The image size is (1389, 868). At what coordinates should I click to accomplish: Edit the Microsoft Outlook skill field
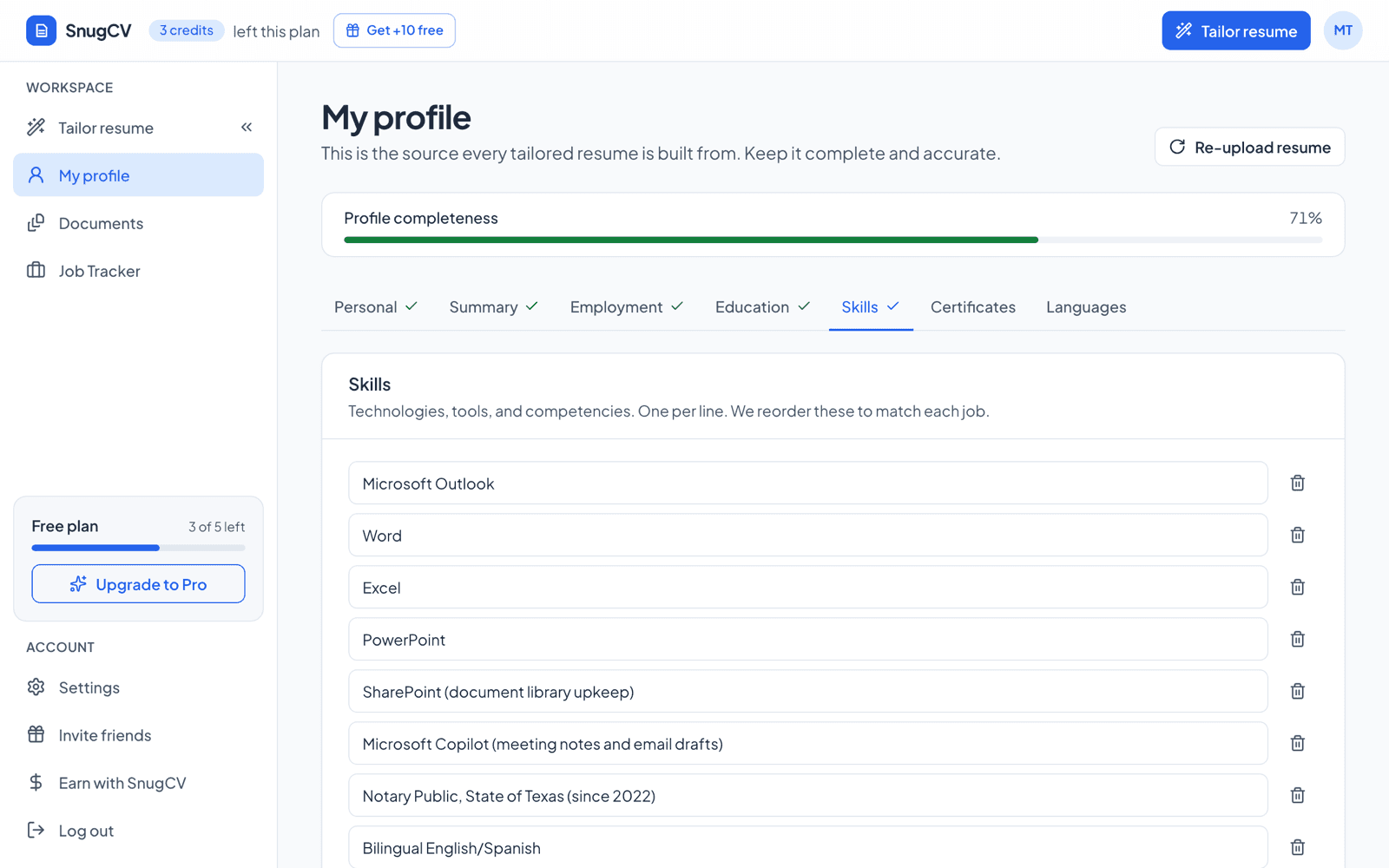click(x=807, y=483)
